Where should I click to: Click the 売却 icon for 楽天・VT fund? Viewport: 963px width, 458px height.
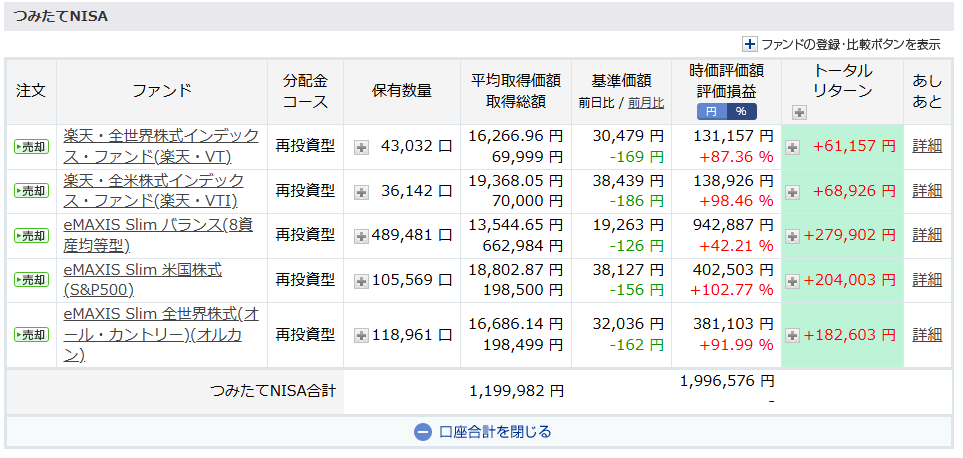tap(31, 147)
